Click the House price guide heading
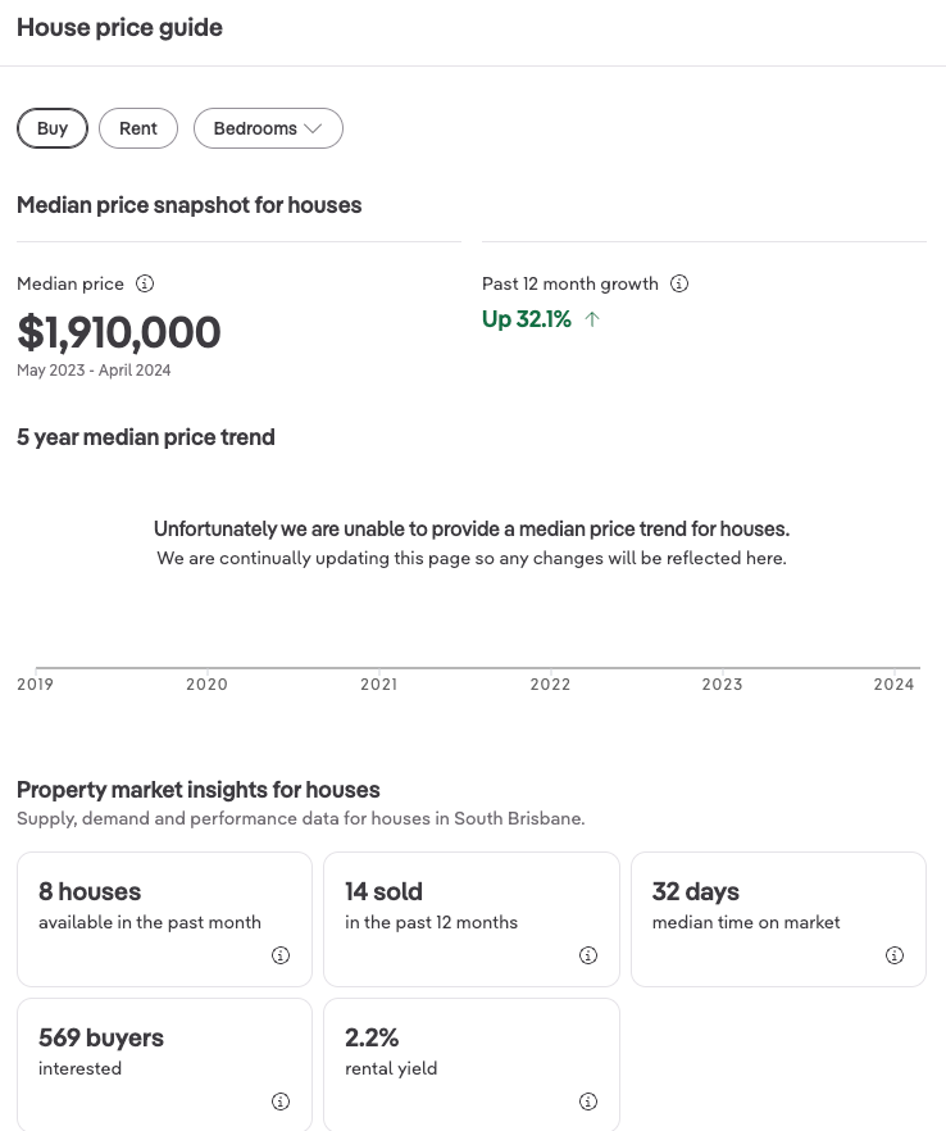The height and width of the screenshot is (1132, 946). click(x=120, y=28)
